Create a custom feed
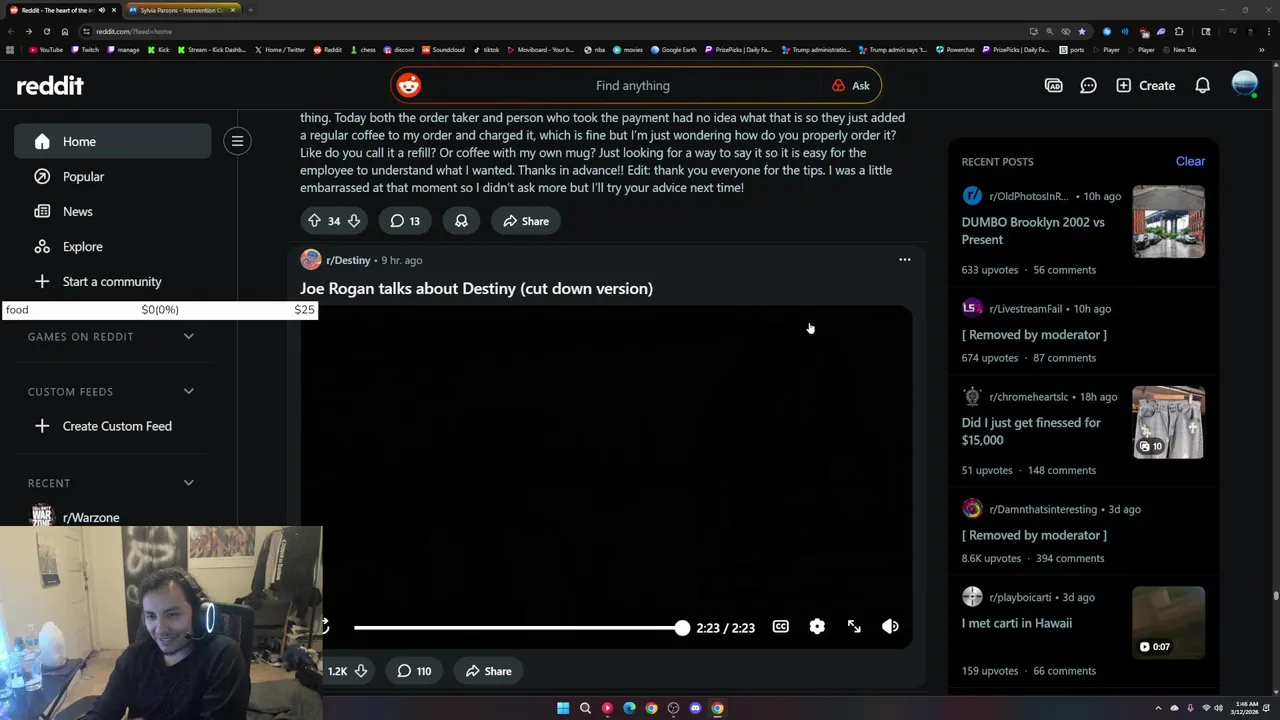 (112, 426)
